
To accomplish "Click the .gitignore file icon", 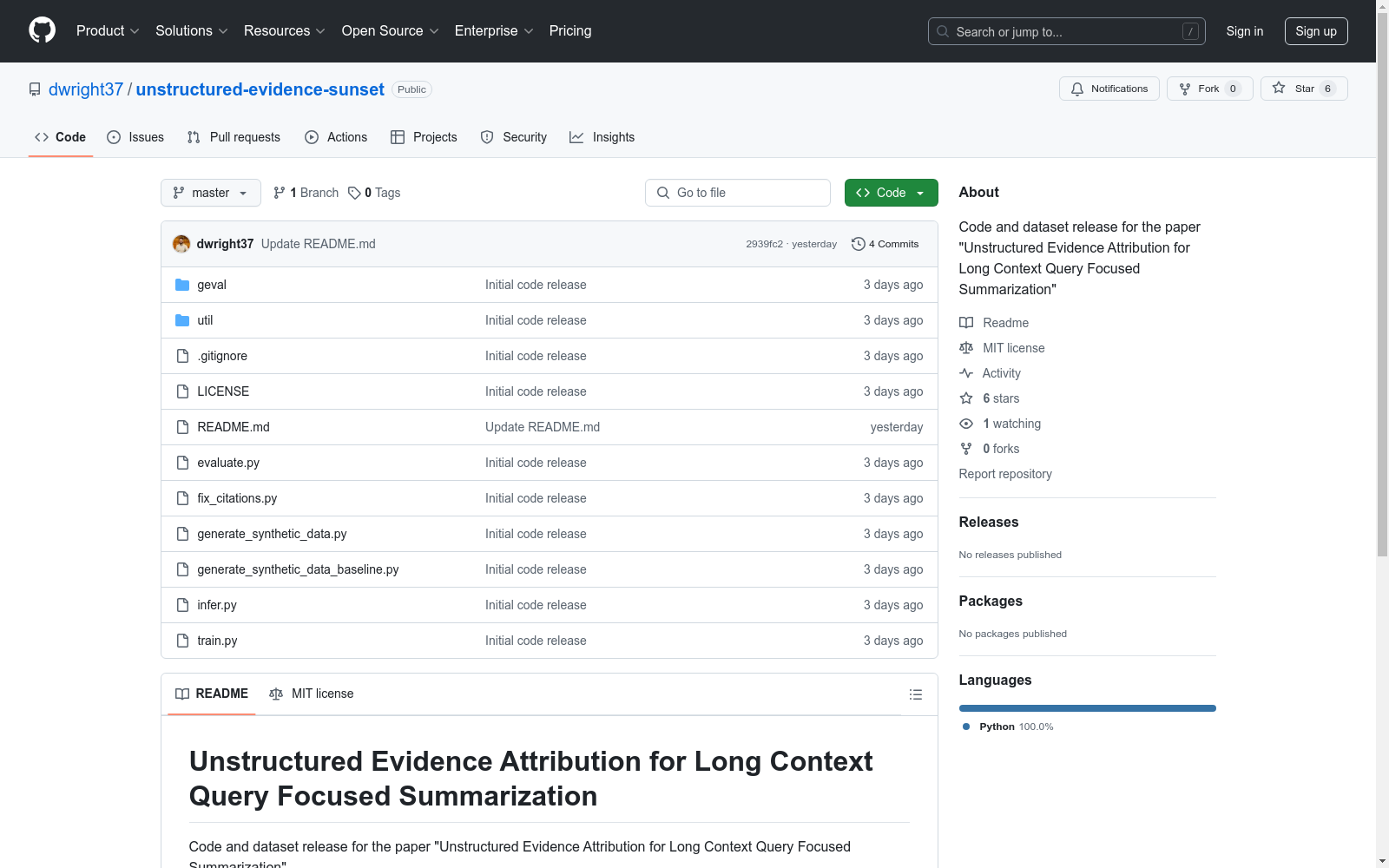I will [182, 356].
